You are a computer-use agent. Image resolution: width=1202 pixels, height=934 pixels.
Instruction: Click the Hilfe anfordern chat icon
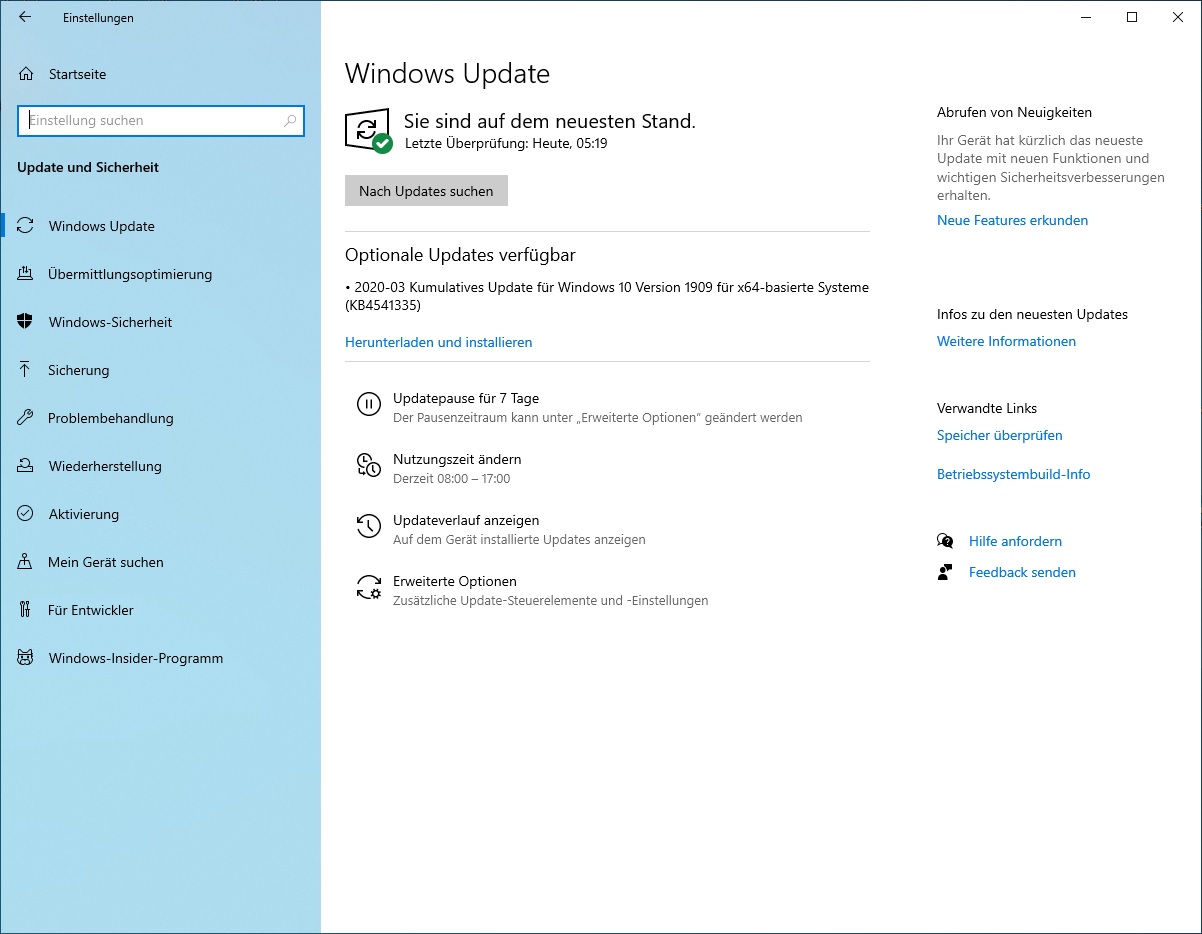pos(945,541)
